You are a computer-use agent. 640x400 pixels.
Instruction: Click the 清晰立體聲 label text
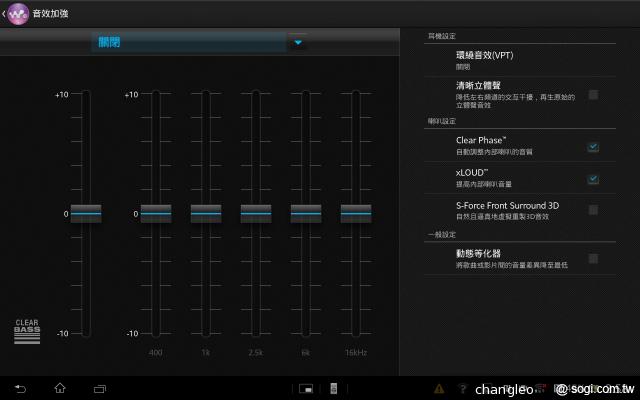478,85
